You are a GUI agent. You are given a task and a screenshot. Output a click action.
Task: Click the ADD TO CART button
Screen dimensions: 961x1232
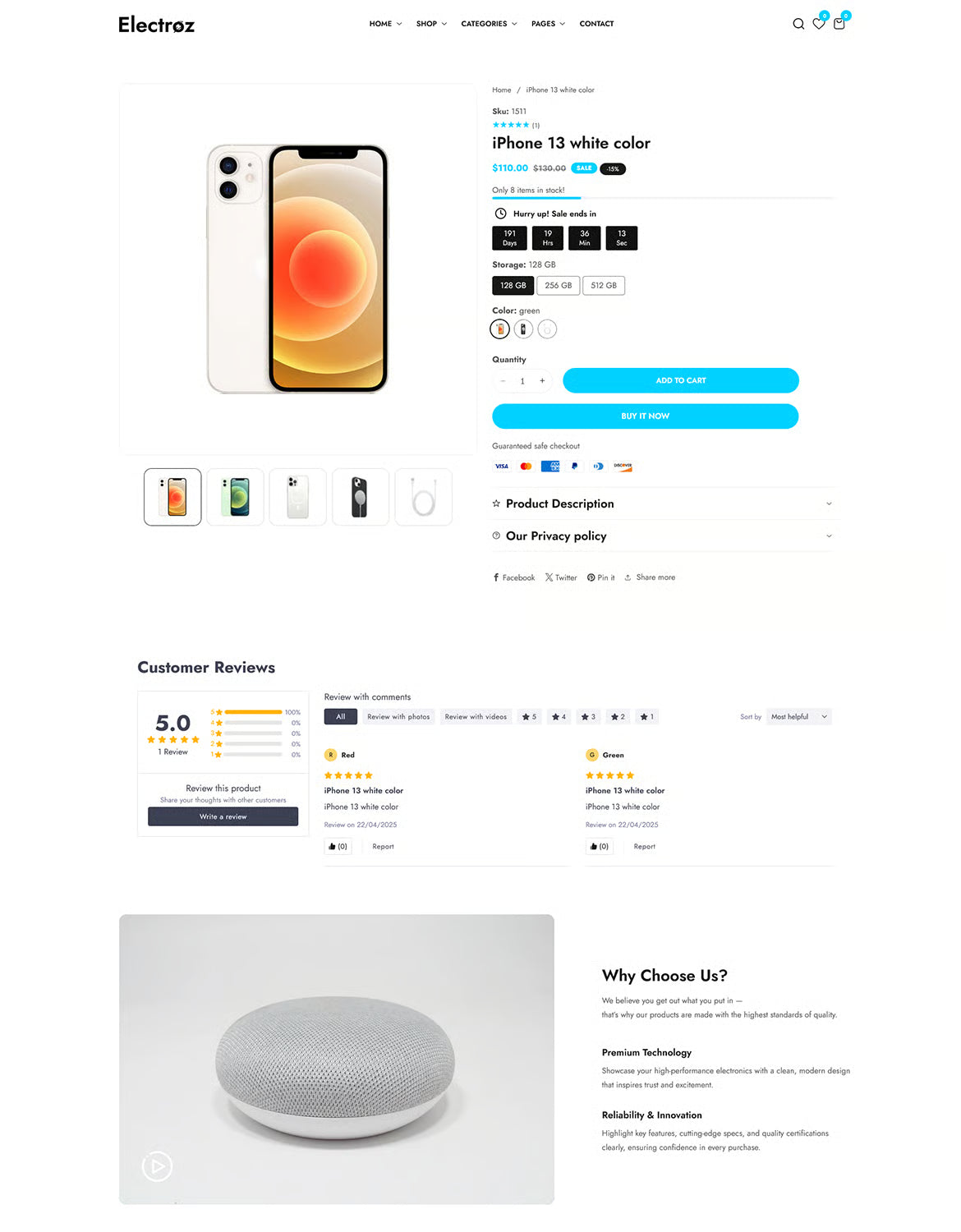click(680, 380)
